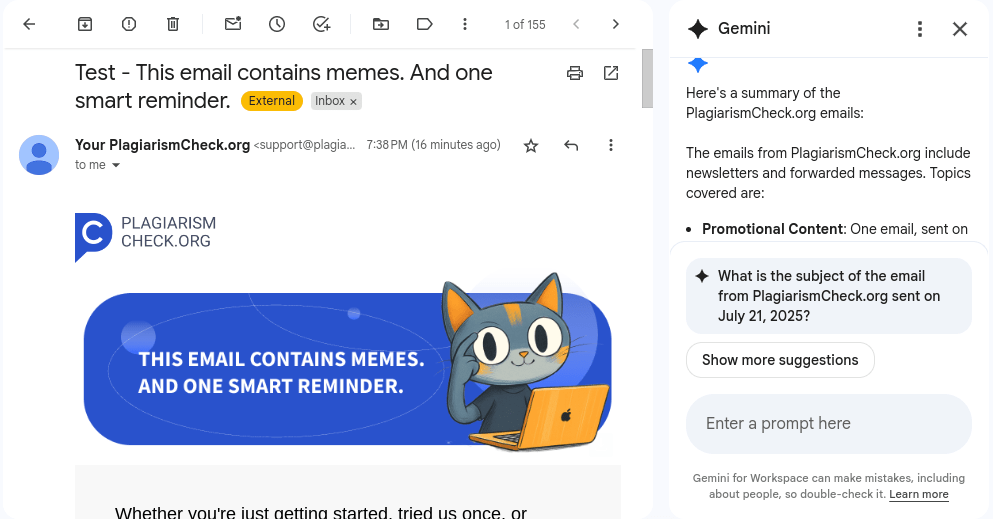The height and width of the screenshot is (519, 993).
Task: Open more options in email toolbar
Action: (x=465, y=24)
